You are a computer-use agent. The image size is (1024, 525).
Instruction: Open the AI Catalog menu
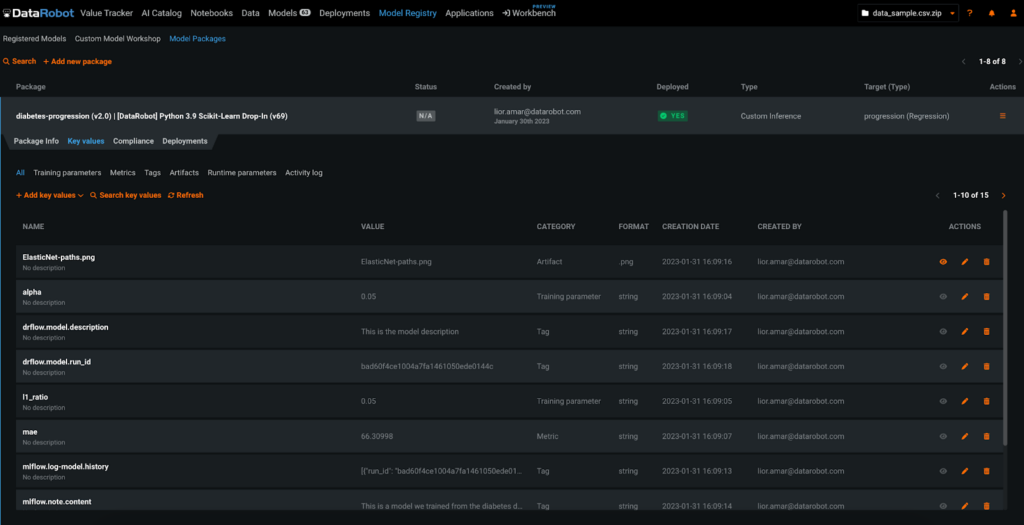click(161, 13)
